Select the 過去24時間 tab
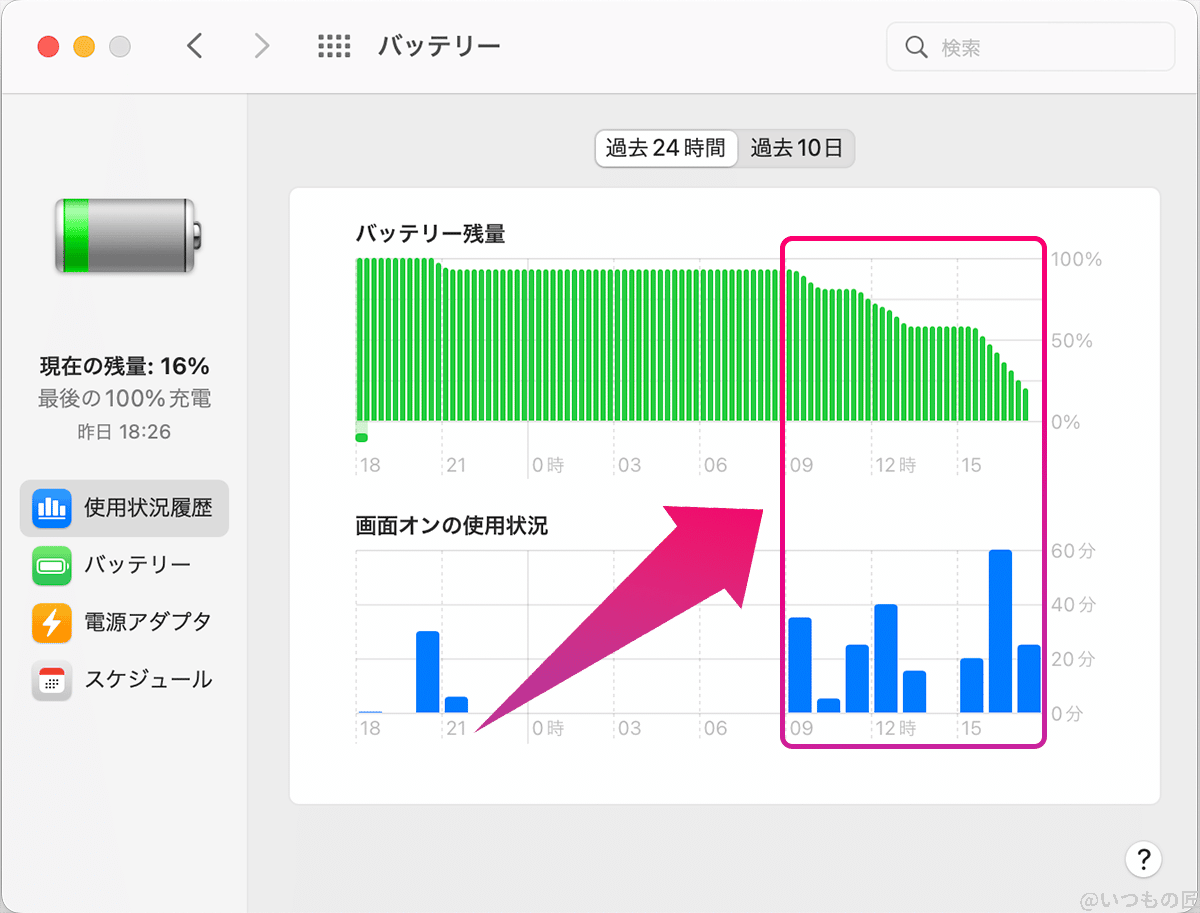 666,148
